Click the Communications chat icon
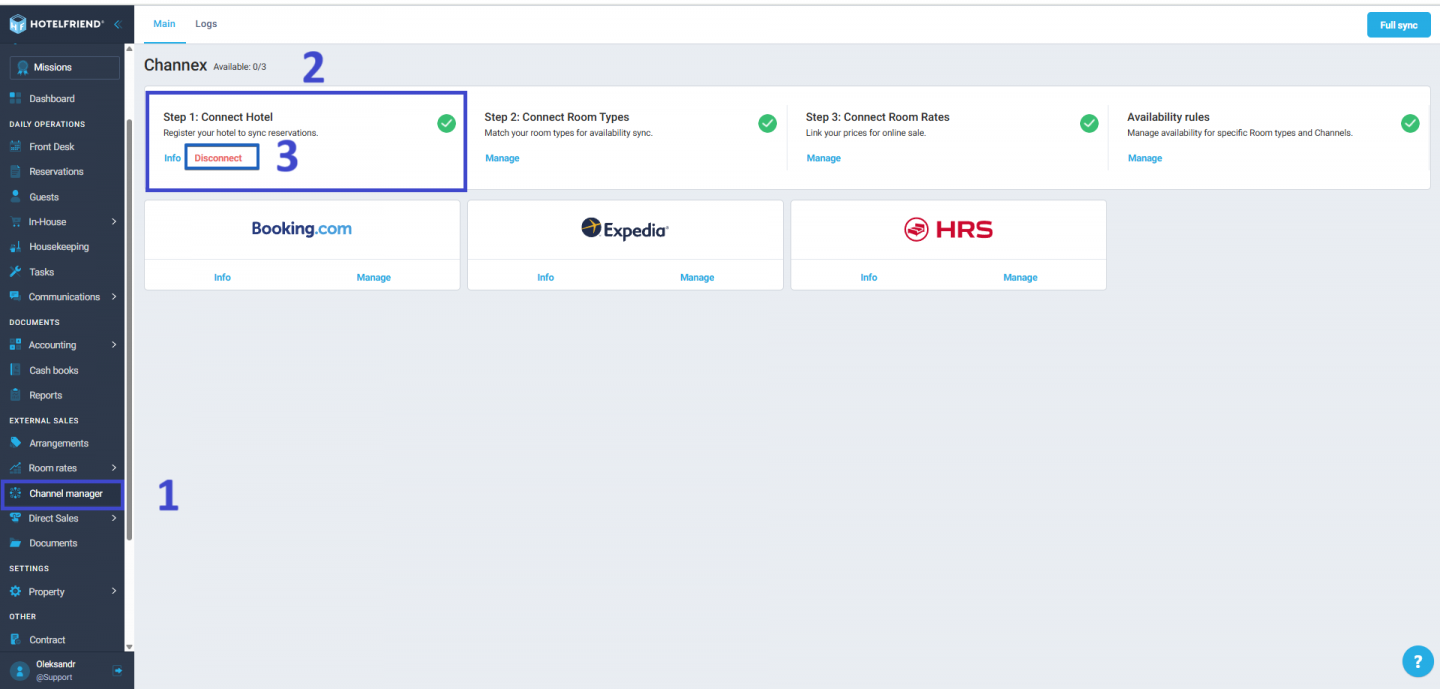1440x689 pixels. 15,296
